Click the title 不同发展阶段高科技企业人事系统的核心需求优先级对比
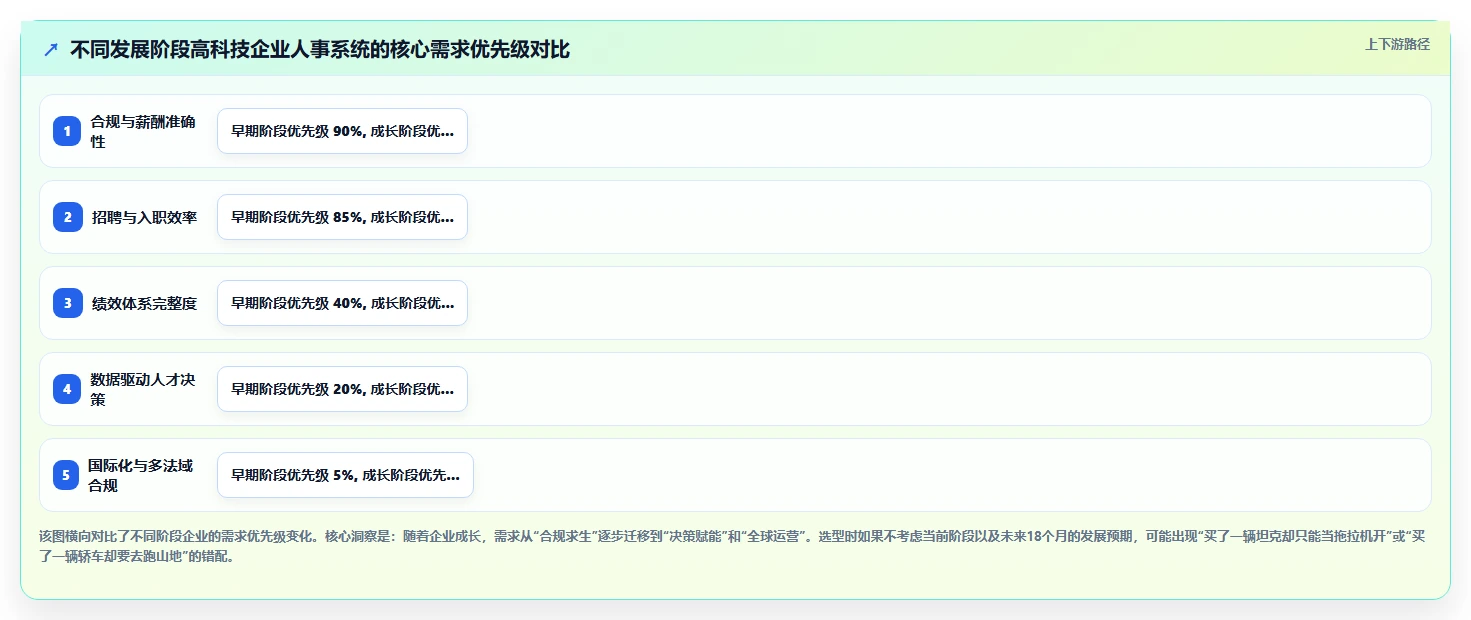 tap(320, 50)
